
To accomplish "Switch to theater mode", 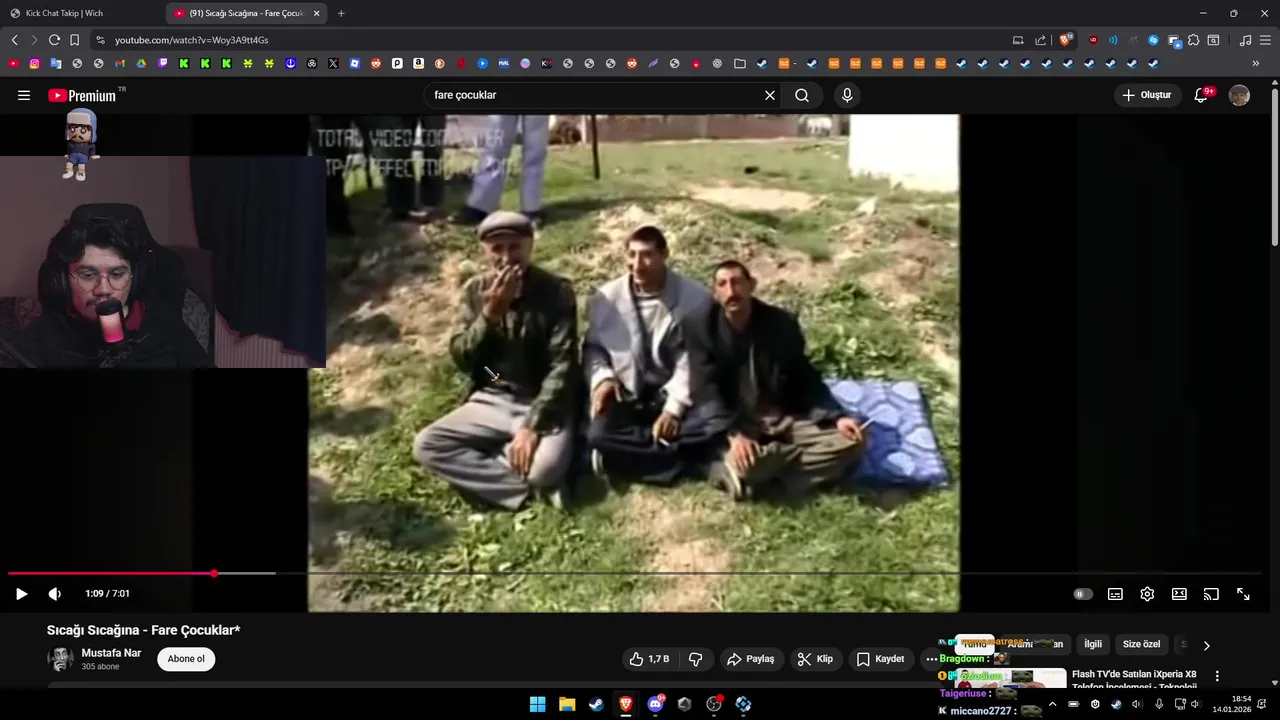I will click(1179, 594).
